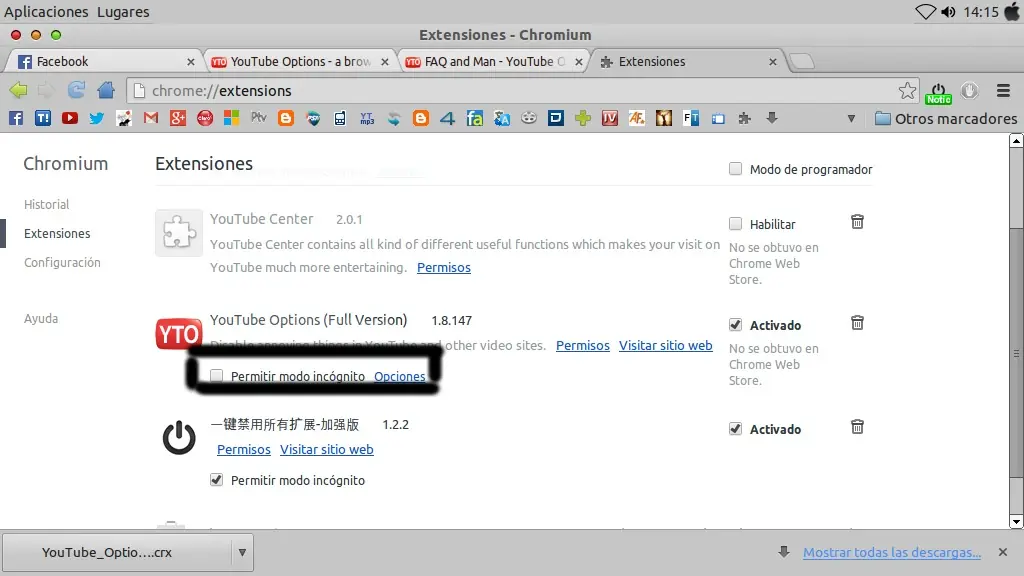Allow incognito mode for YouTube Options
The image size is (1024, 576).
tap(216, 376)
